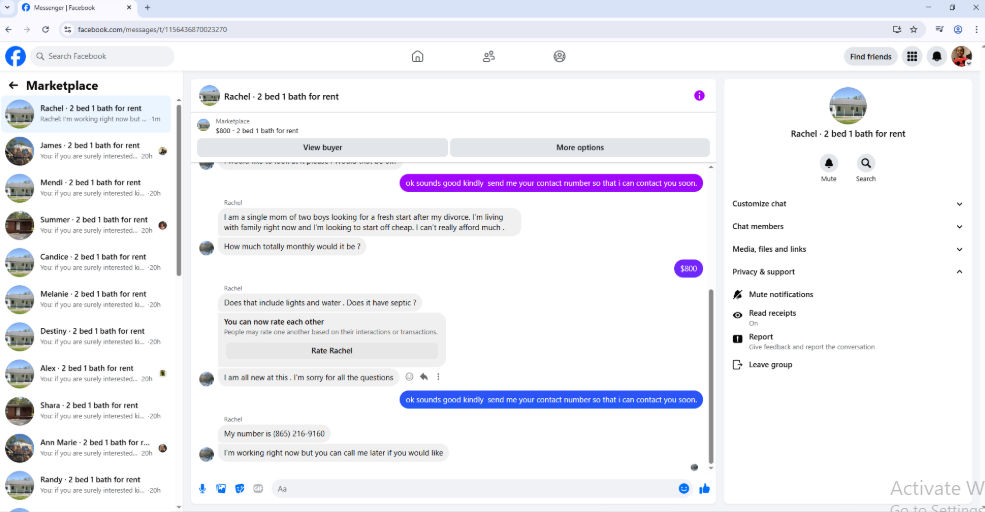This screenshot has width=985, height=512.
Task: Open Destiny 2 bed 1 bath conversation
Action: 87,336
